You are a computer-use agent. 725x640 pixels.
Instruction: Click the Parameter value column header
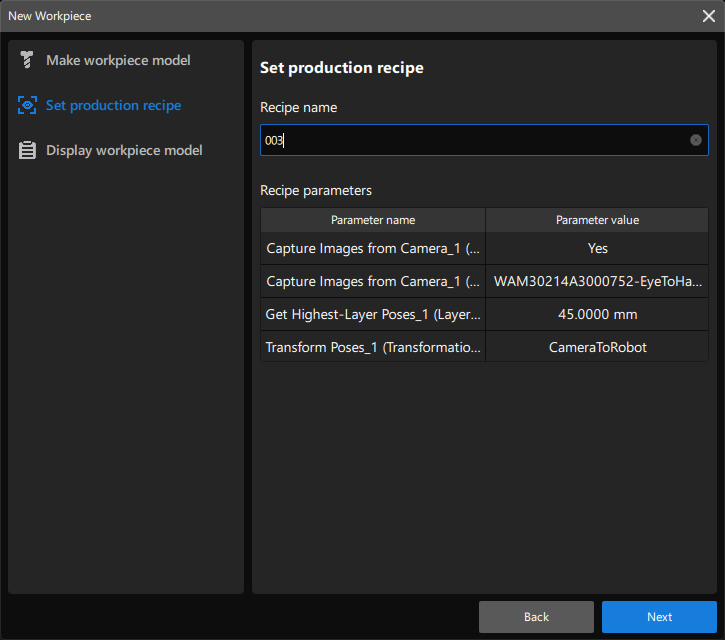click(x=597, y=220)
